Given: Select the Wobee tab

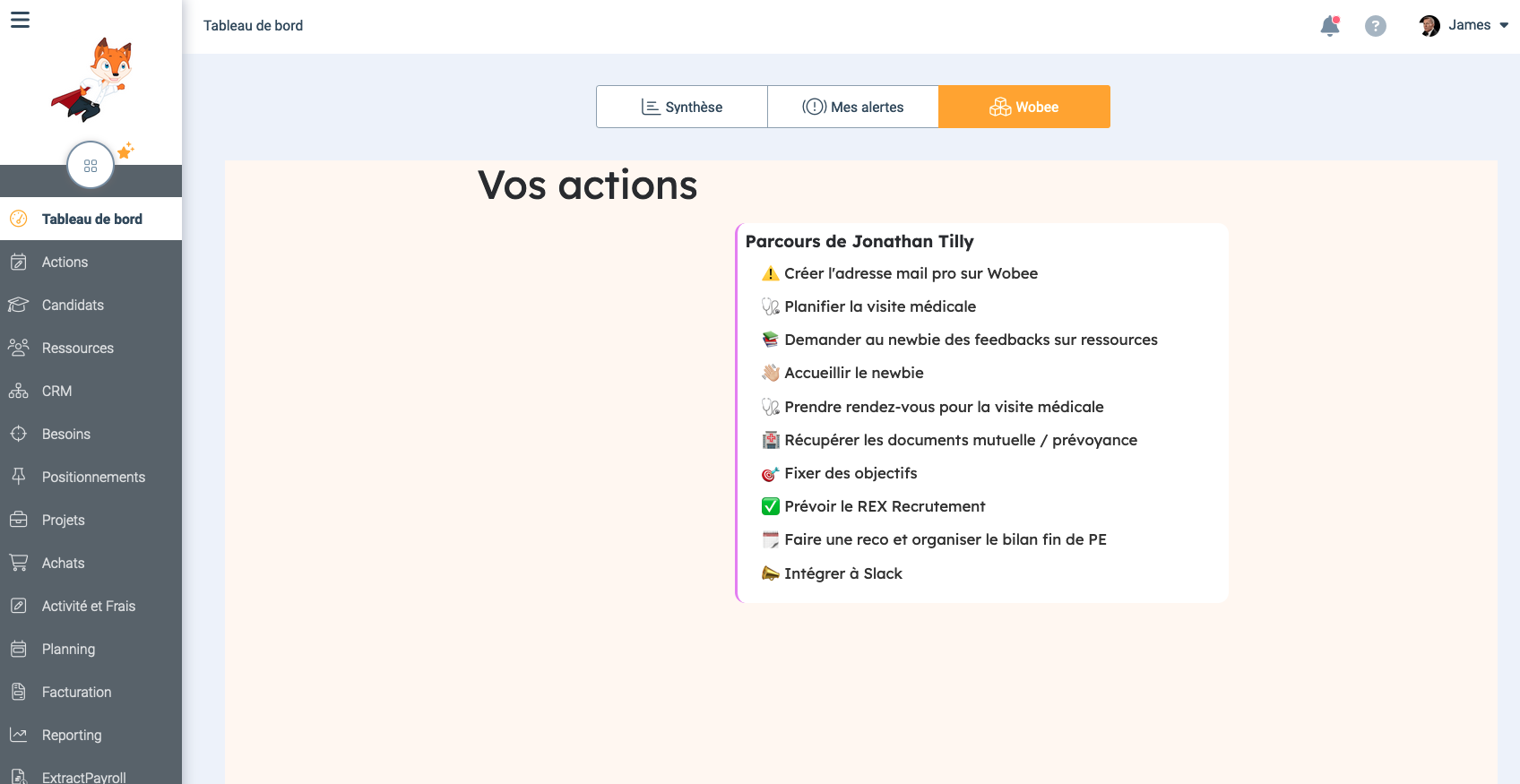Looking at the screenshot, I should click(1024, 107).
